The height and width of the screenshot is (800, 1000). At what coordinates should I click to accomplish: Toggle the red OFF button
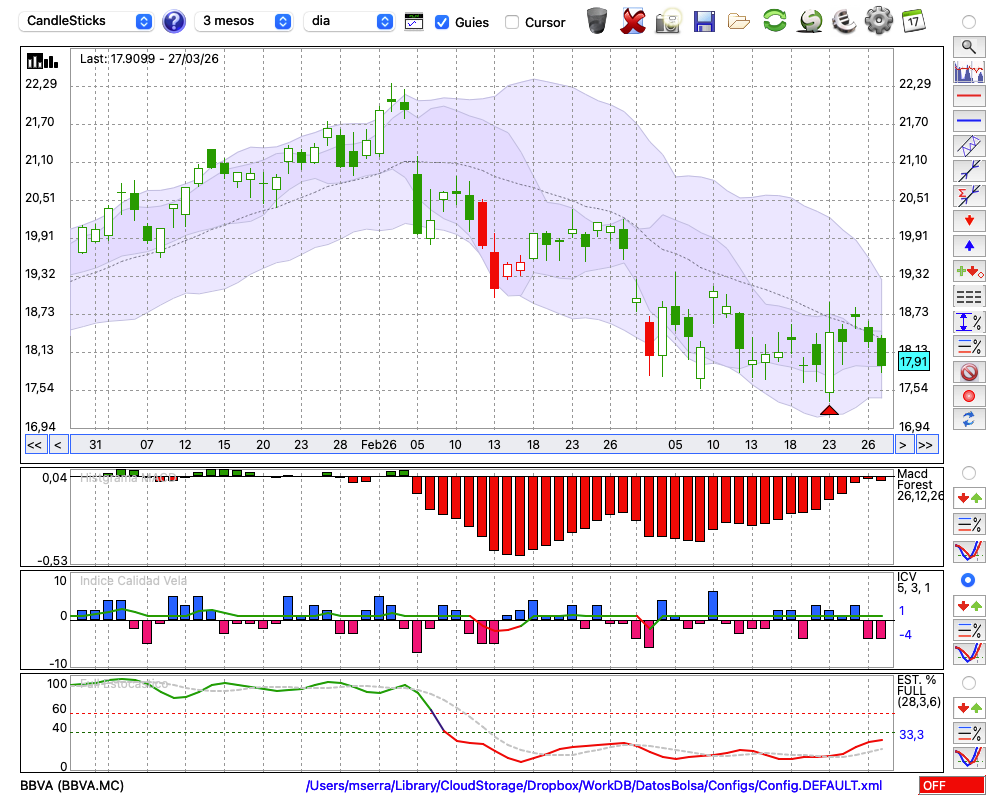952,785
